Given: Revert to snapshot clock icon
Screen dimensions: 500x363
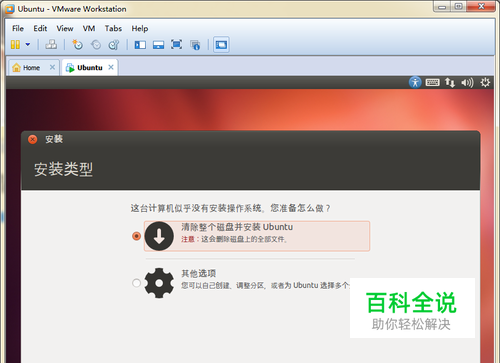Looking at the screenshot, I should (x=96, y=44).
